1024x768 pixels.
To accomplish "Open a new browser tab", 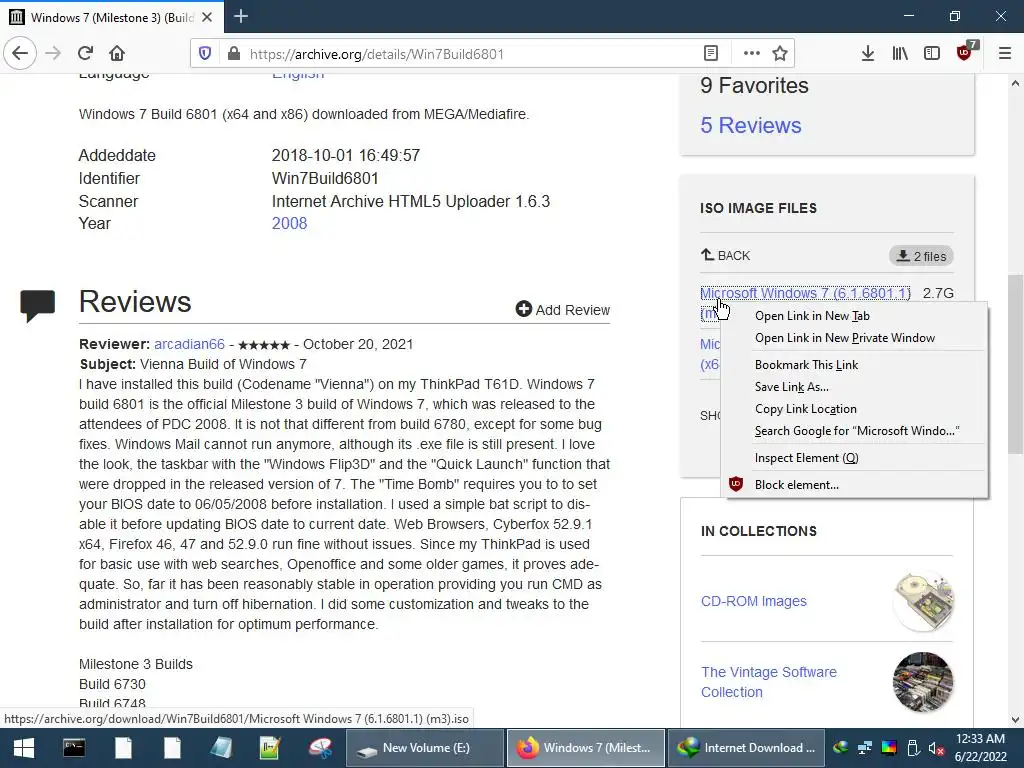I will pos(241,16).
